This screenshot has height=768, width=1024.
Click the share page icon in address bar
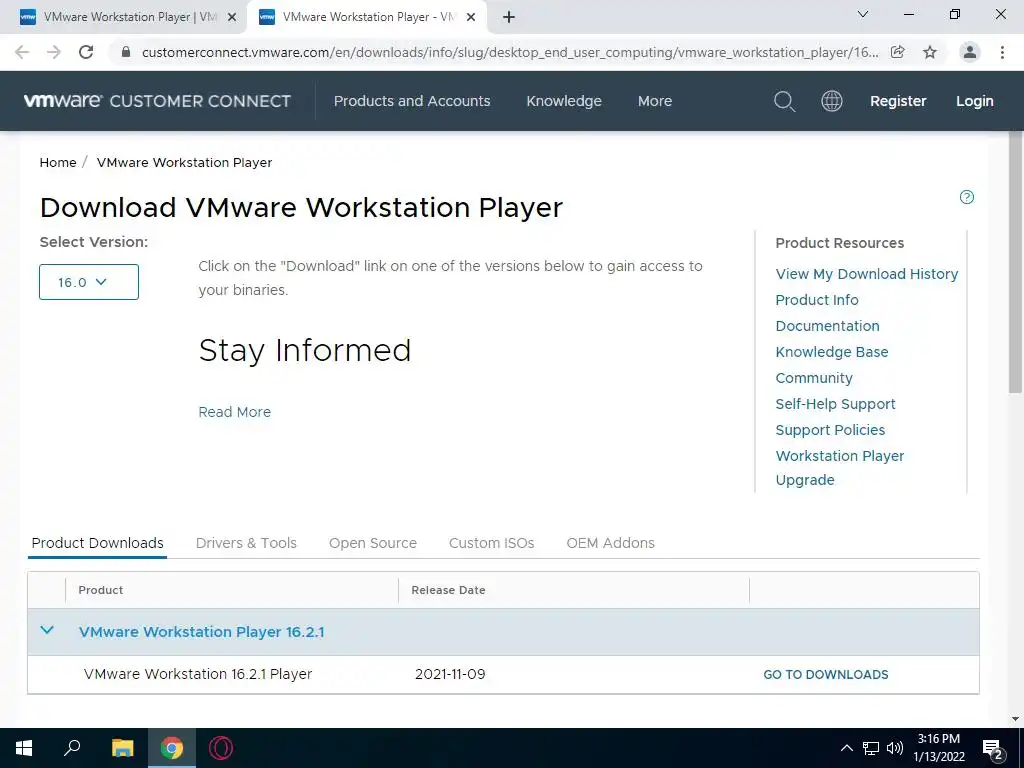tap(897, 52)
